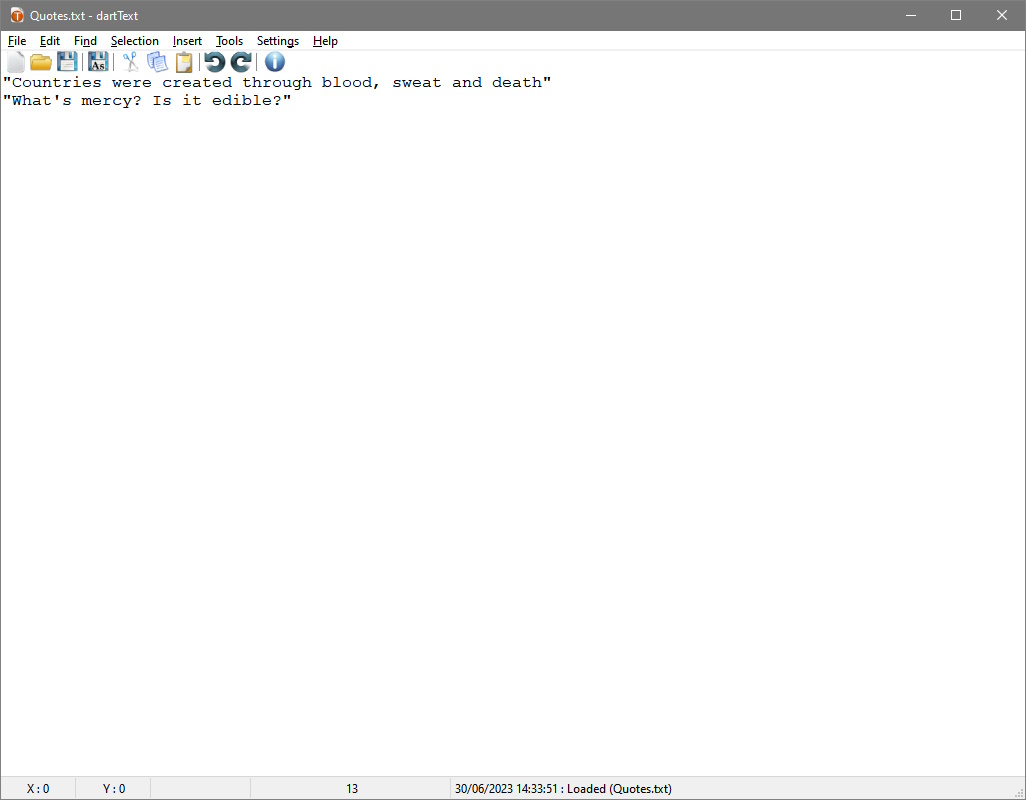Minimize the dartText window
This screenshot has height=800, width=1026.
tap(910, 15)
